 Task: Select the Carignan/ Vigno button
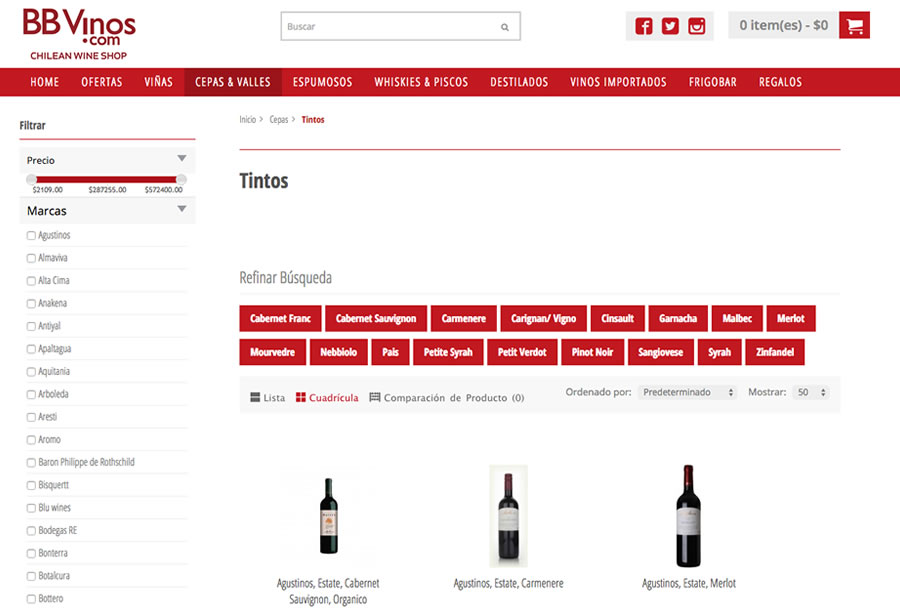(544, 319)
